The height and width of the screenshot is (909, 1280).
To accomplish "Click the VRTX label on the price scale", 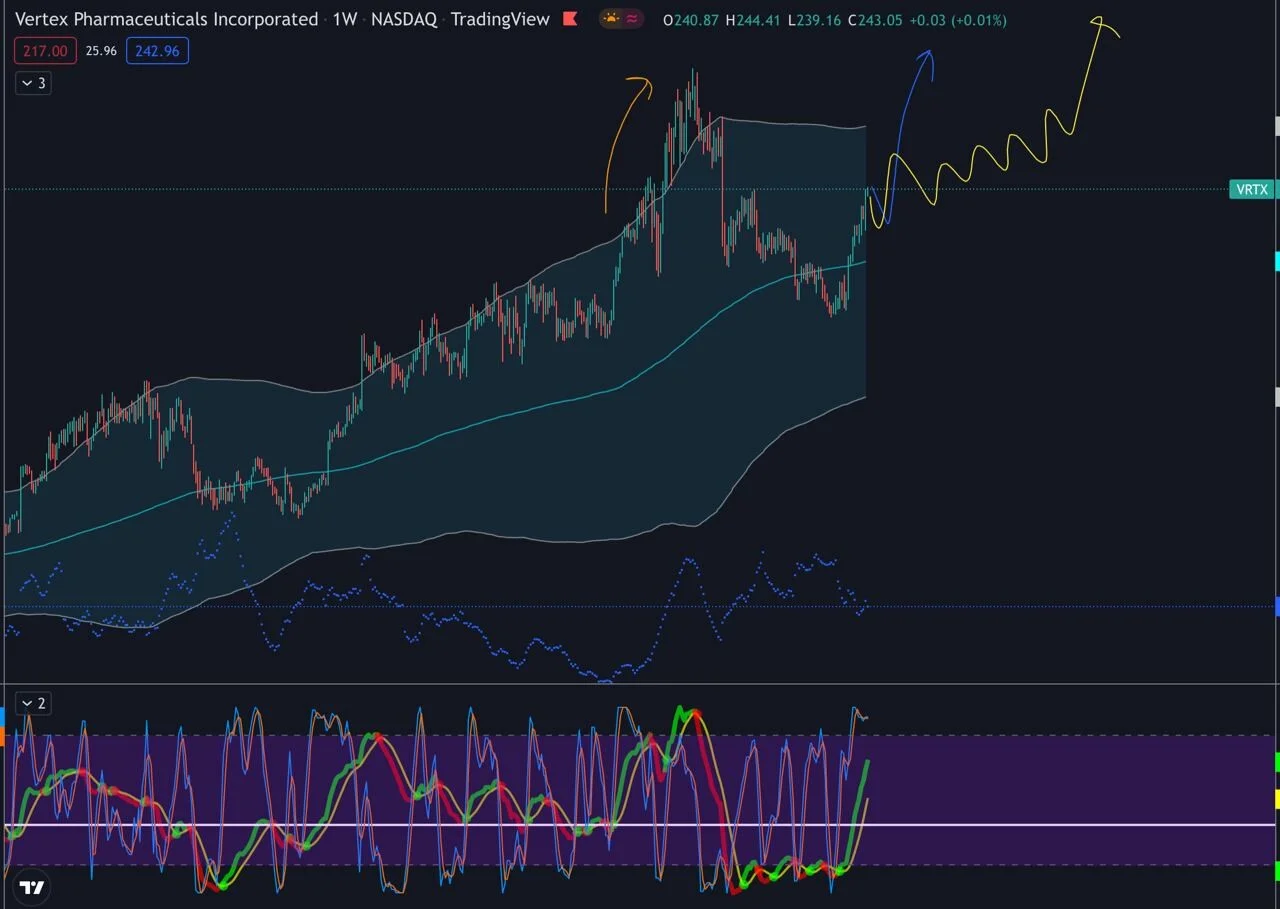I will [x=1251, y=189].
